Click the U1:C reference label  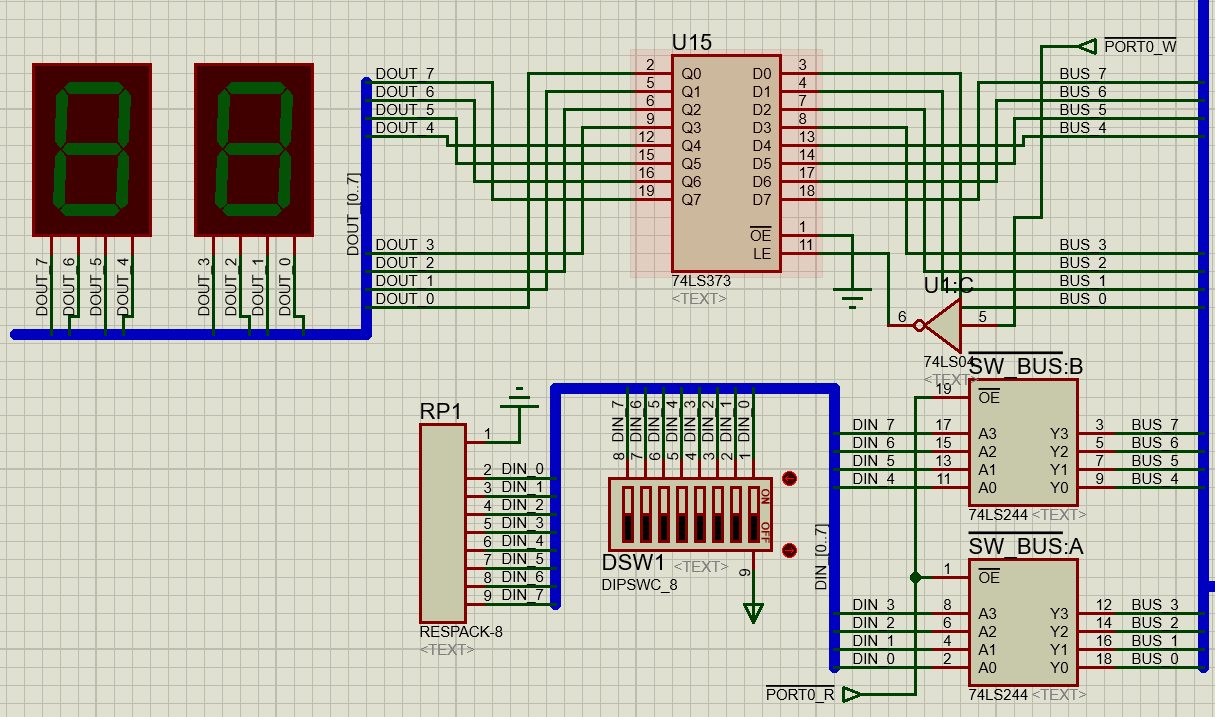[949, 286]
